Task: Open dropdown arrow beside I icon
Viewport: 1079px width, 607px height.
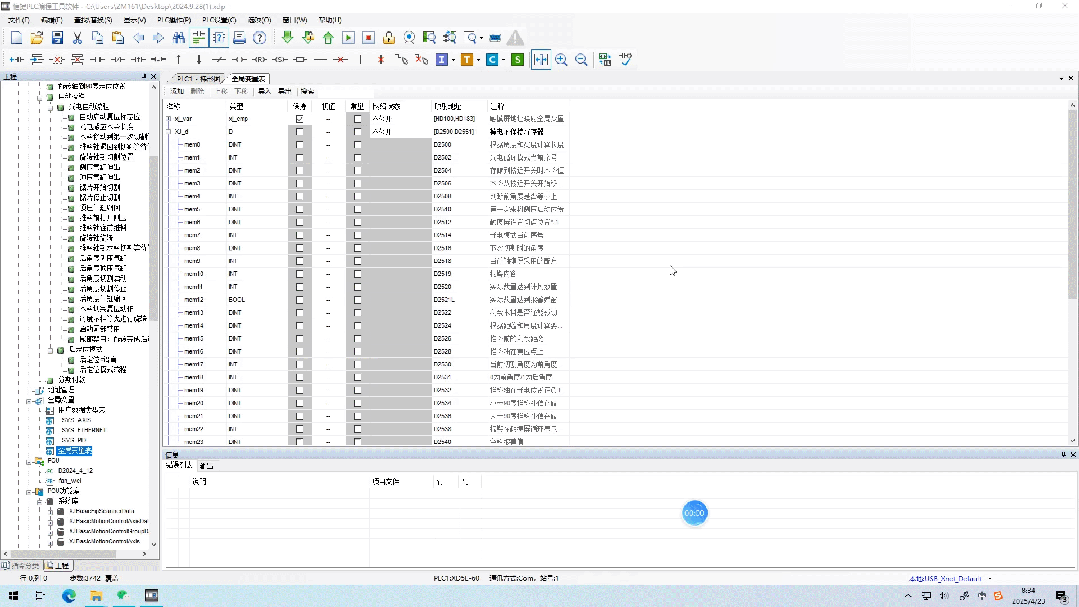Action: [x=453, y=60]
